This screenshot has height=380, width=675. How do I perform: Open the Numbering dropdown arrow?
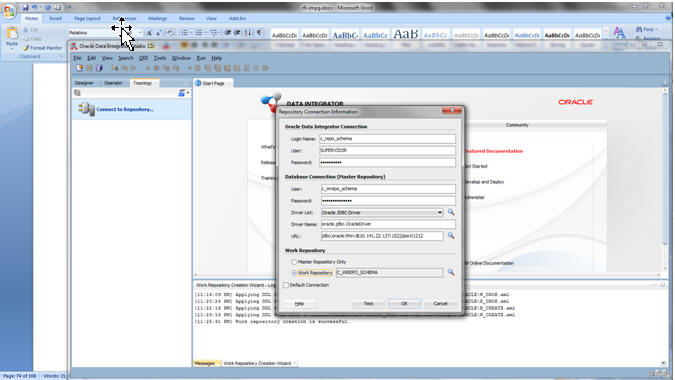[205, 33]
